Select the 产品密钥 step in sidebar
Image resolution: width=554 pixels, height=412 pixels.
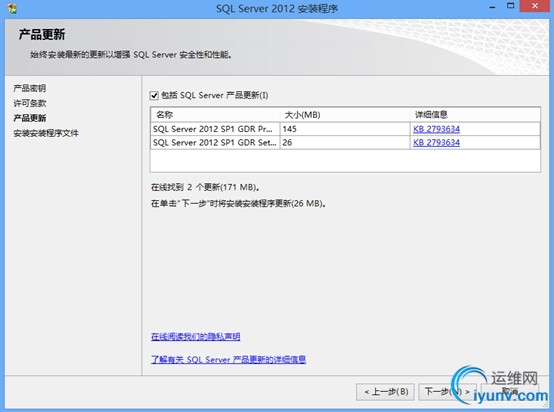coord(30,88)
